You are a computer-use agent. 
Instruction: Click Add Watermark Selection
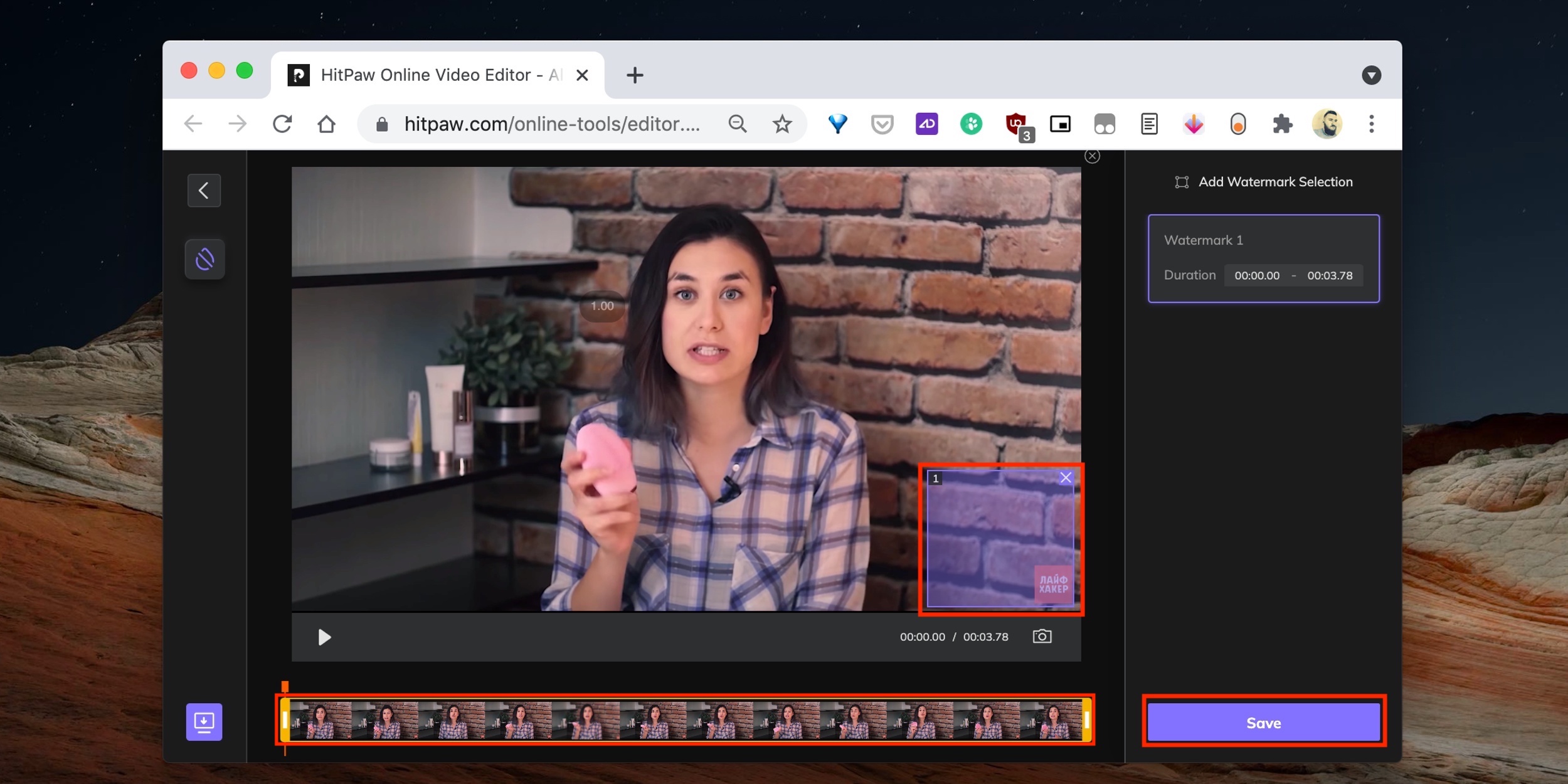tap(1263, 182)
